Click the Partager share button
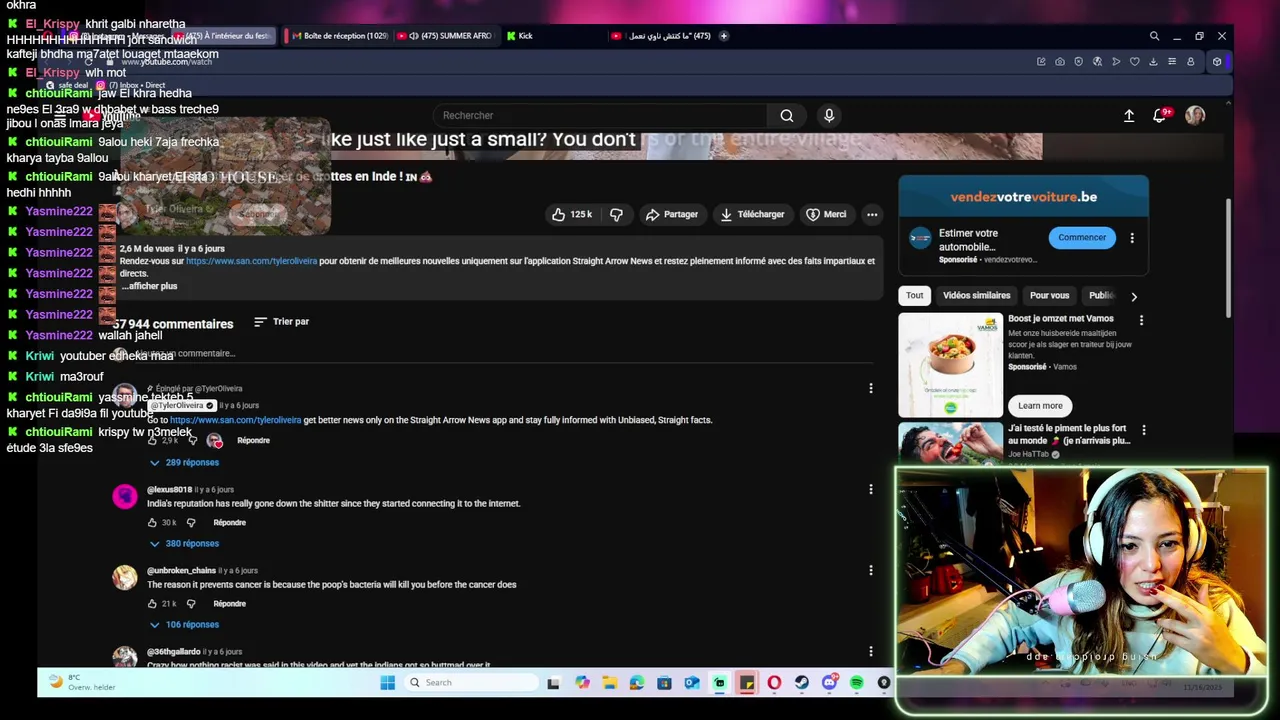This screenshot has height=720, width=1280. click(x=672, y=214)
